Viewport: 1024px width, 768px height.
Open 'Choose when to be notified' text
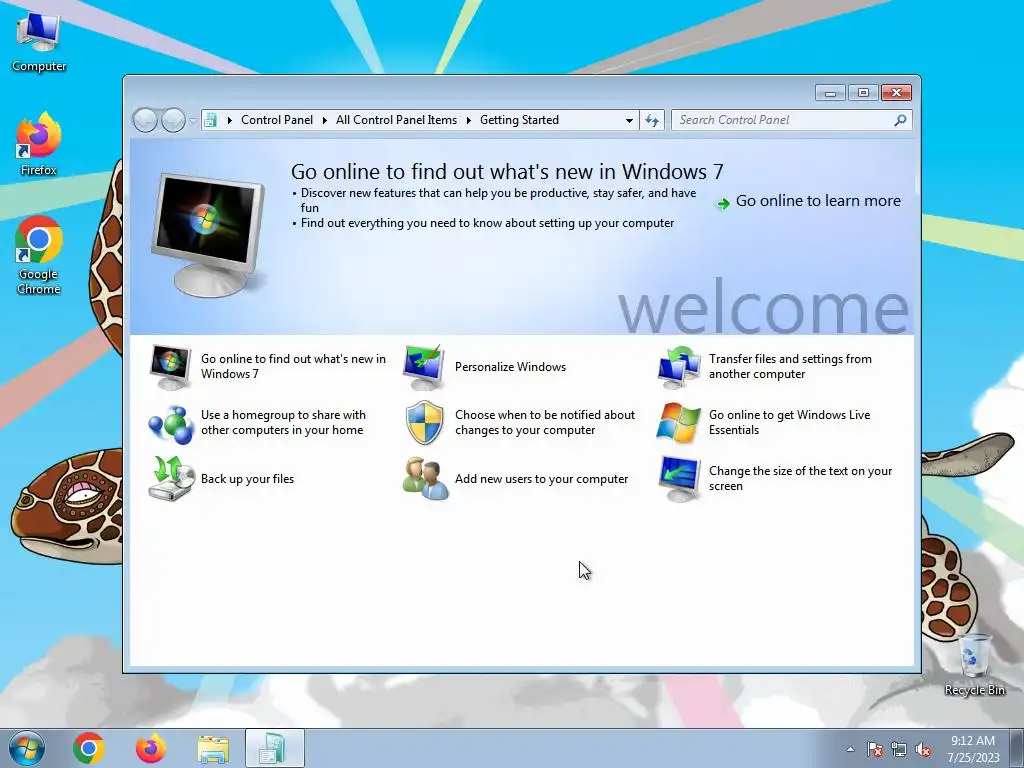(x=545, y=423)
